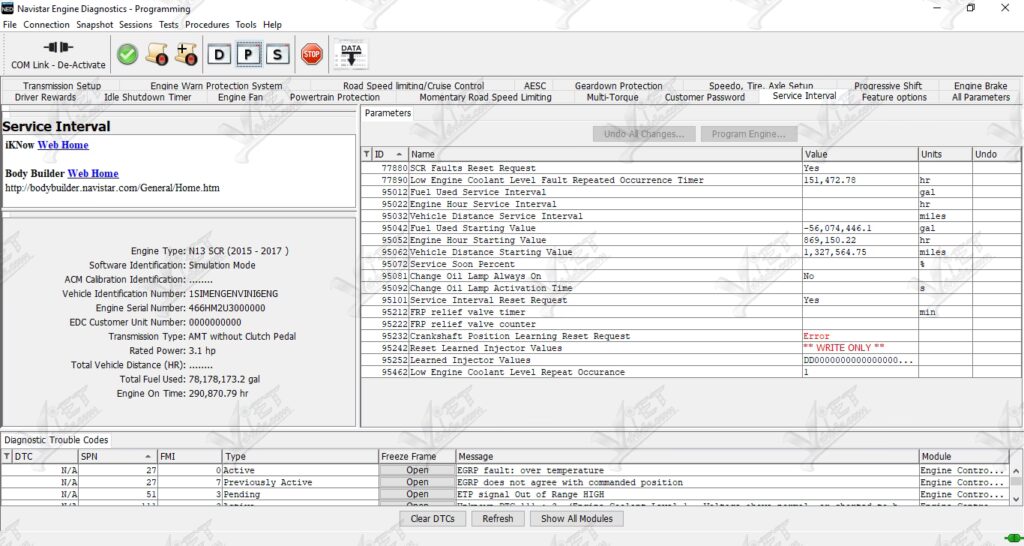Select the D session toolbar button
This screenshot has width=1024, height=546.
click(x=219, y=55)
